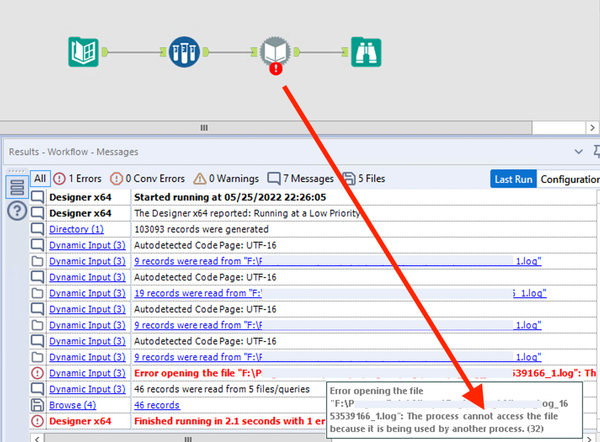The width and height of the screenshot is (600, 442).
Task: Show the 5 Files filter
Action: (368, 179)
